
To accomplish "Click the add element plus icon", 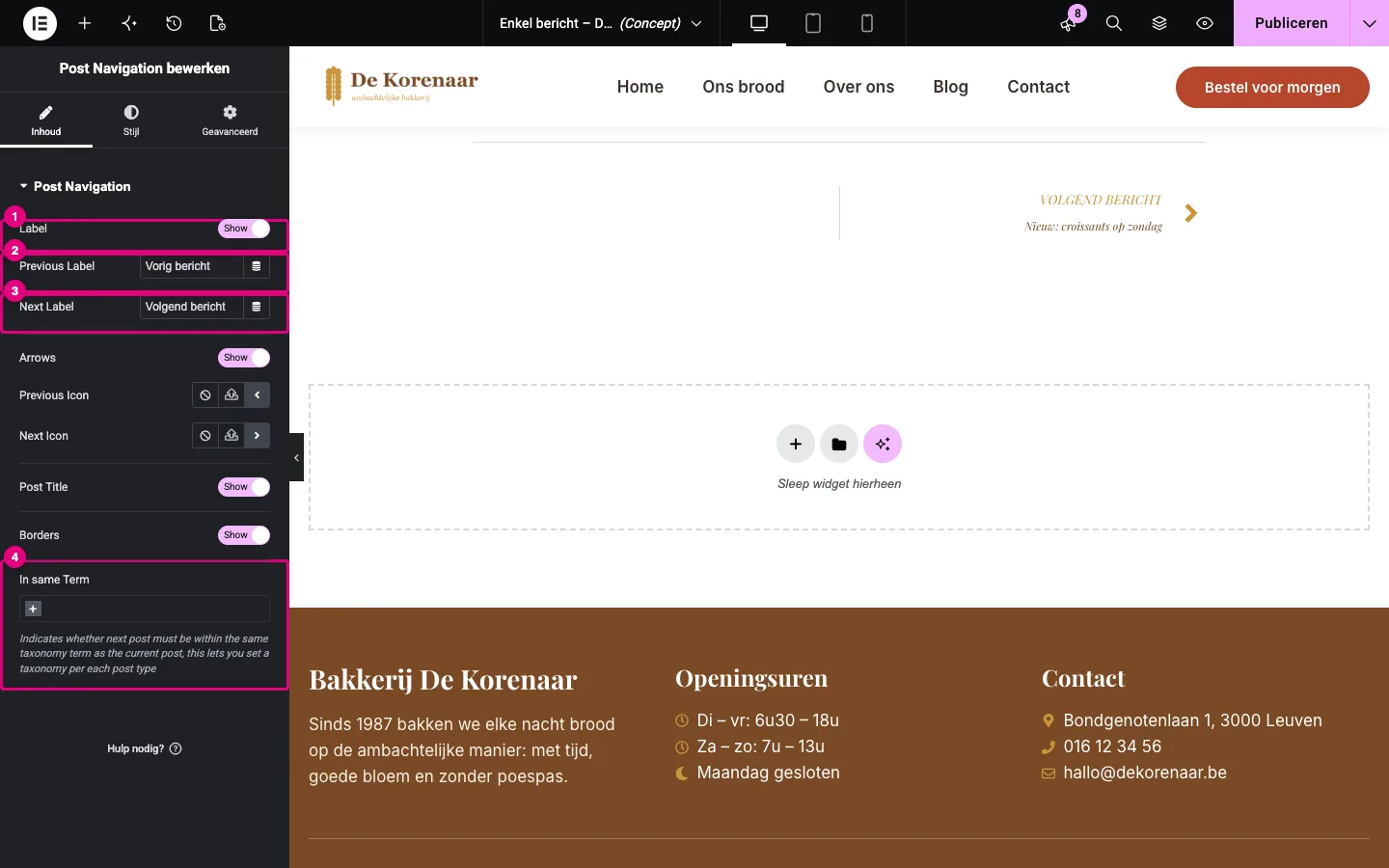I will coord(85,23).
